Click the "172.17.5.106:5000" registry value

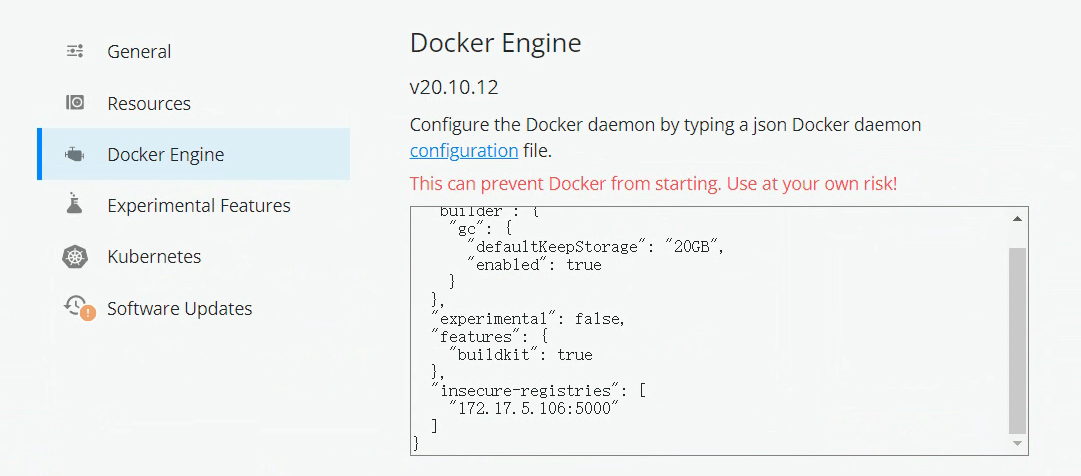[534, 408]
